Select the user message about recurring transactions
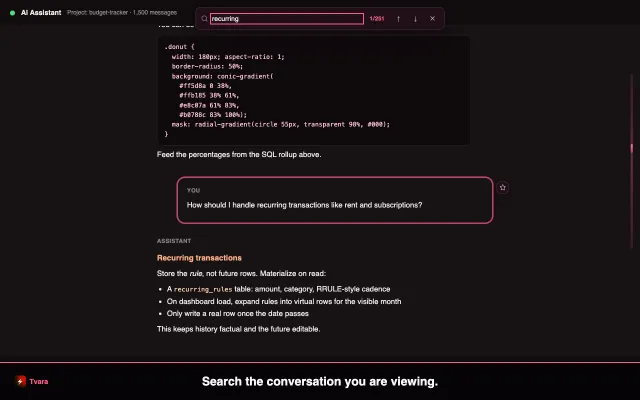The image size is (640, 400). pyautogui.click(x=335, y=200)
